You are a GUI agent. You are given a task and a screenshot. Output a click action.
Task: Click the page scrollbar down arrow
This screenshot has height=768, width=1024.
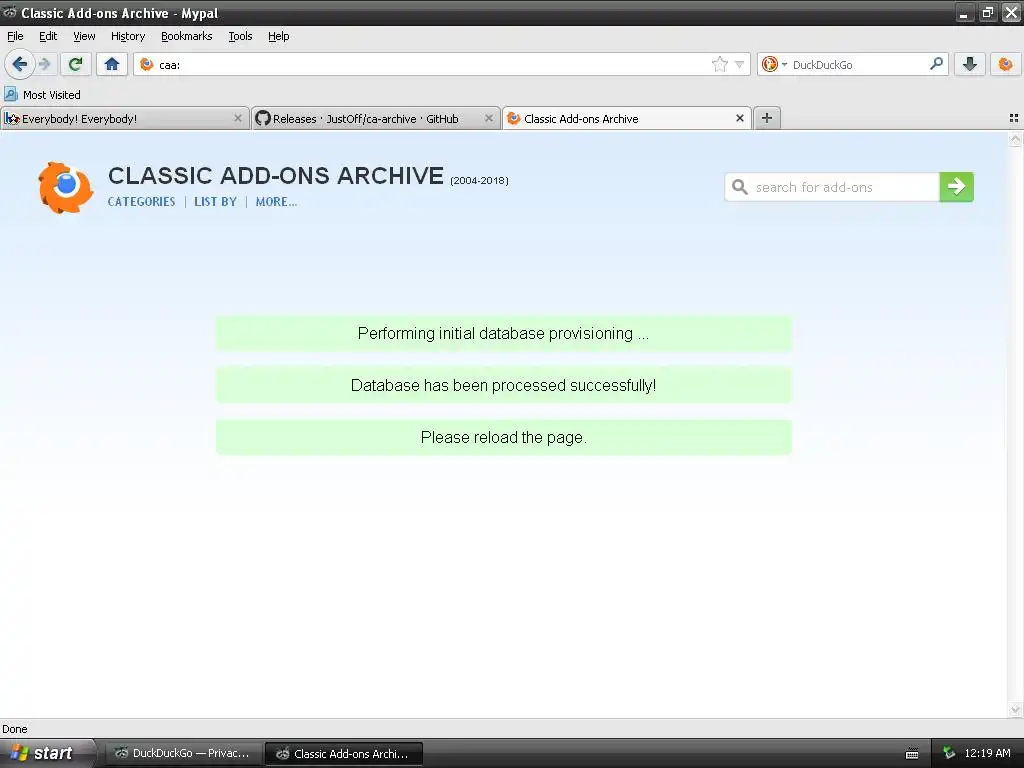(1015, 710)
